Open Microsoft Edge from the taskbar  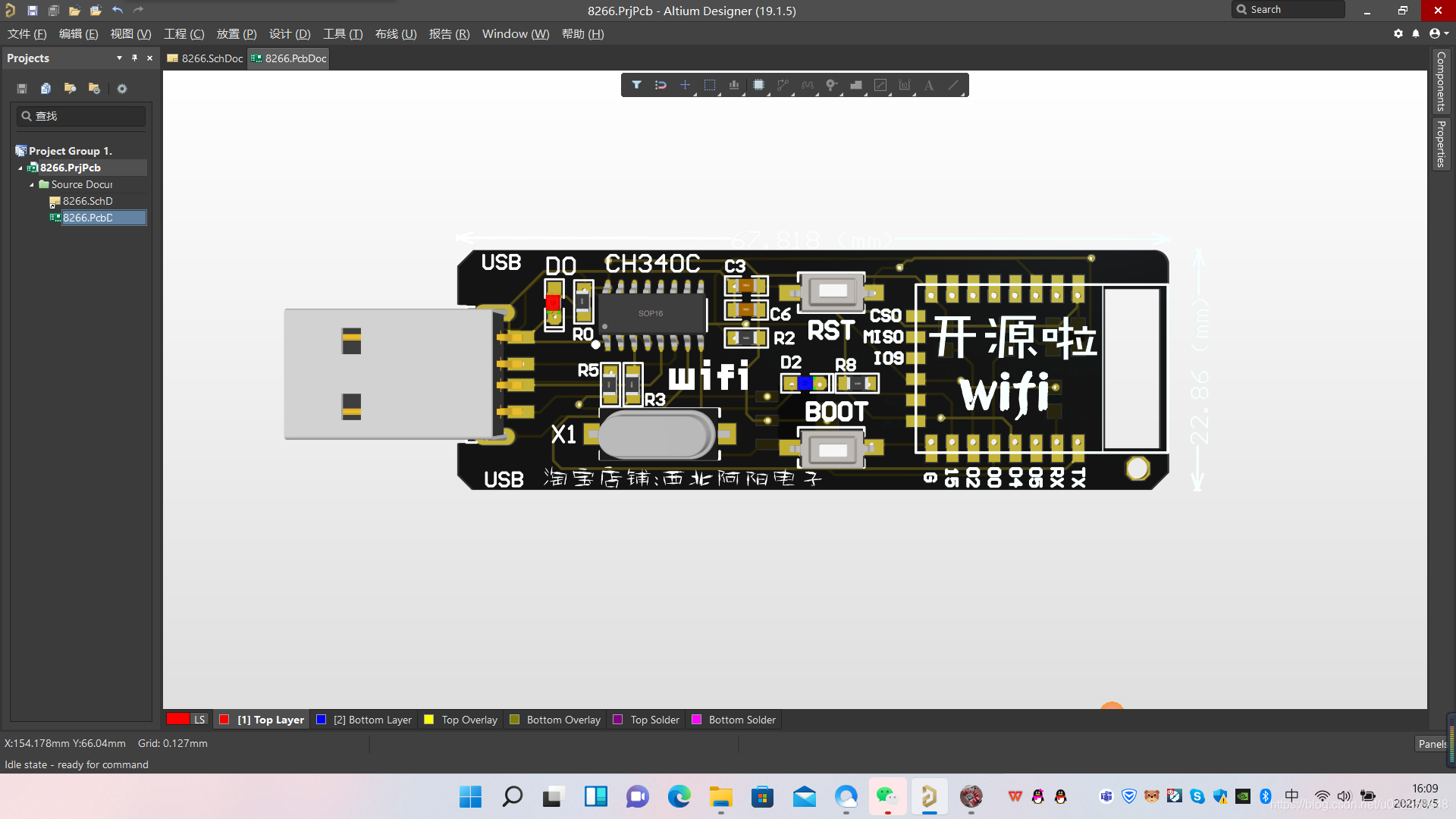tap(679, 796)
